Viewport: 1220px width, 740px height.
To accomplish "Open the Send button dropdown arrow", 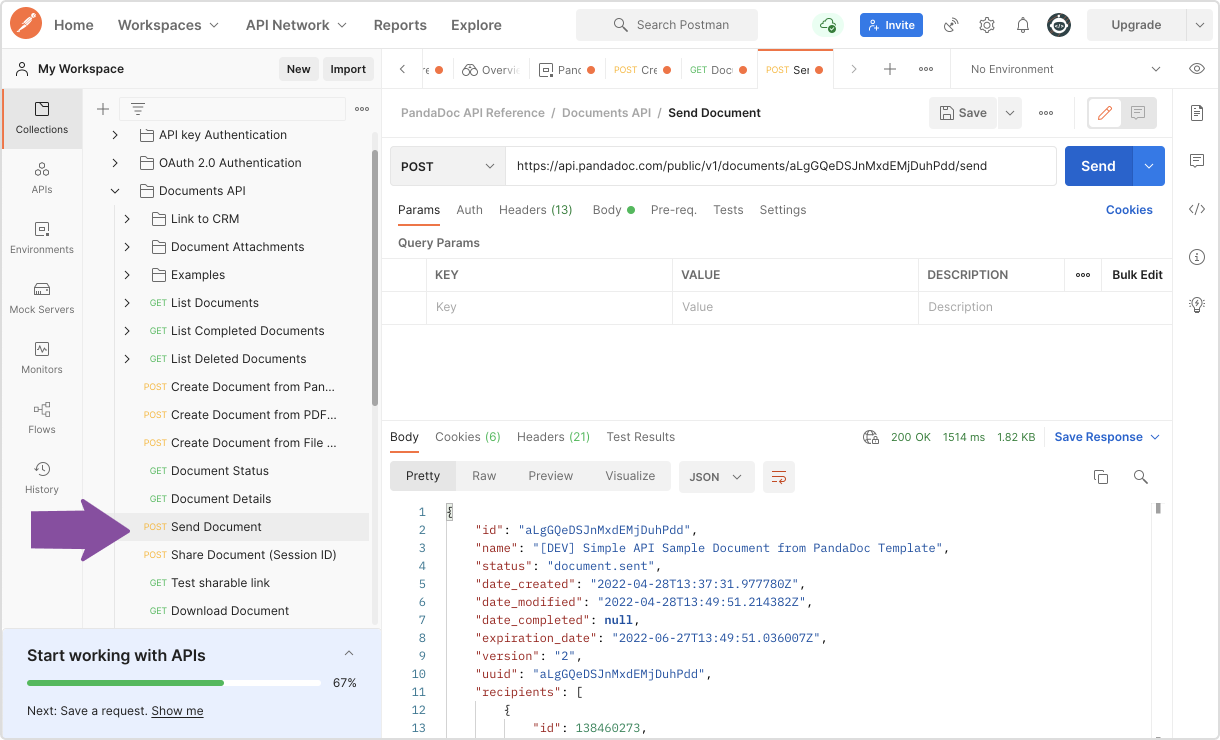I will click(1149, 166).
